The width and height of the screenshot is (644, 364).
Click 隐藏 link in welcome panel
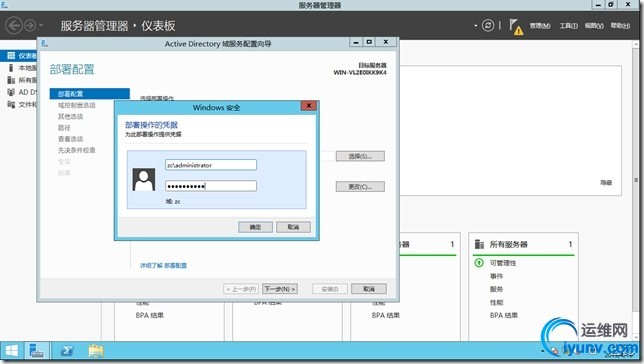(606, 182)
